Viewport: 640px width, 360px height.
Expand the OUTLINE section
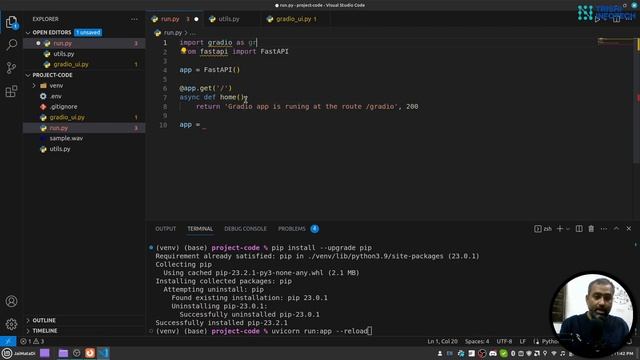click(x=44, y=320)
